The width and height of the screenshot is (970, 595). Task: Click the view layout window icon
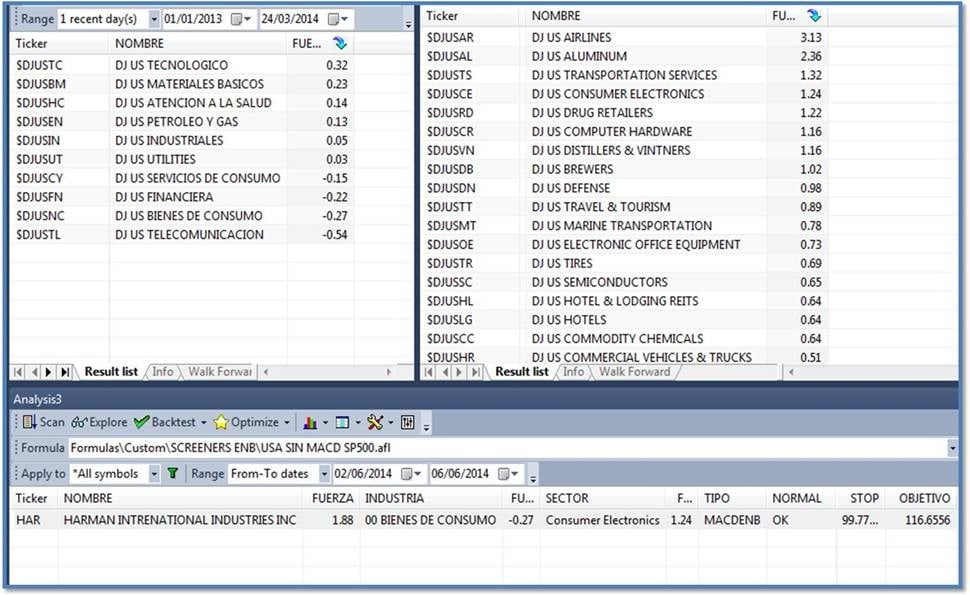(x=342, y=423)
